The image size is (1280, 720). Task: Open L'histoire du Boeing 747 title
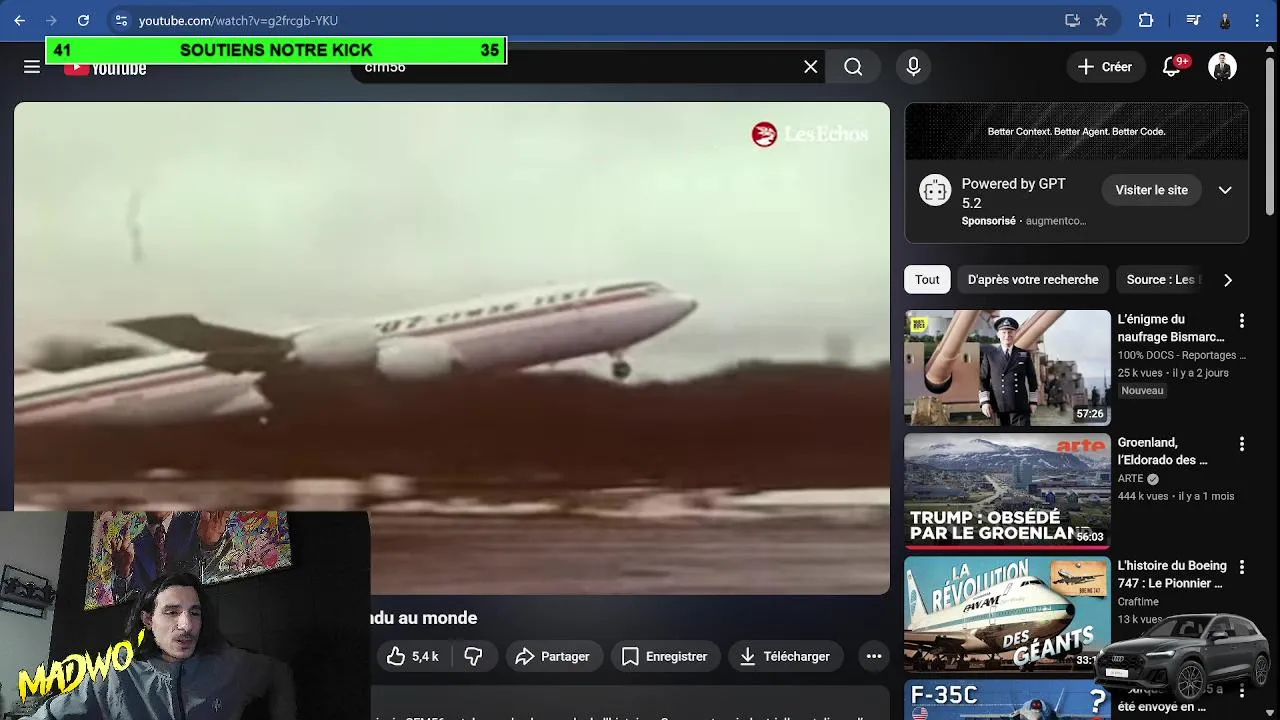1172,574
